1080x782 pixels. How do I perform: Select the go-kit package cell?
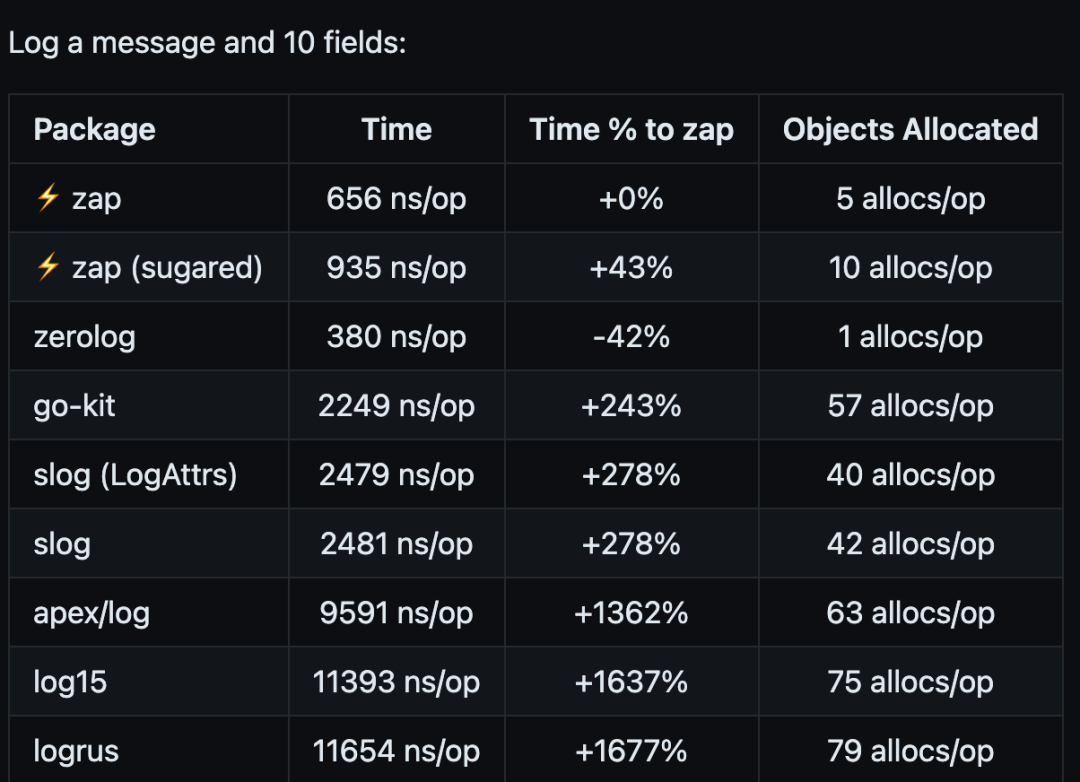pos(74,405)
